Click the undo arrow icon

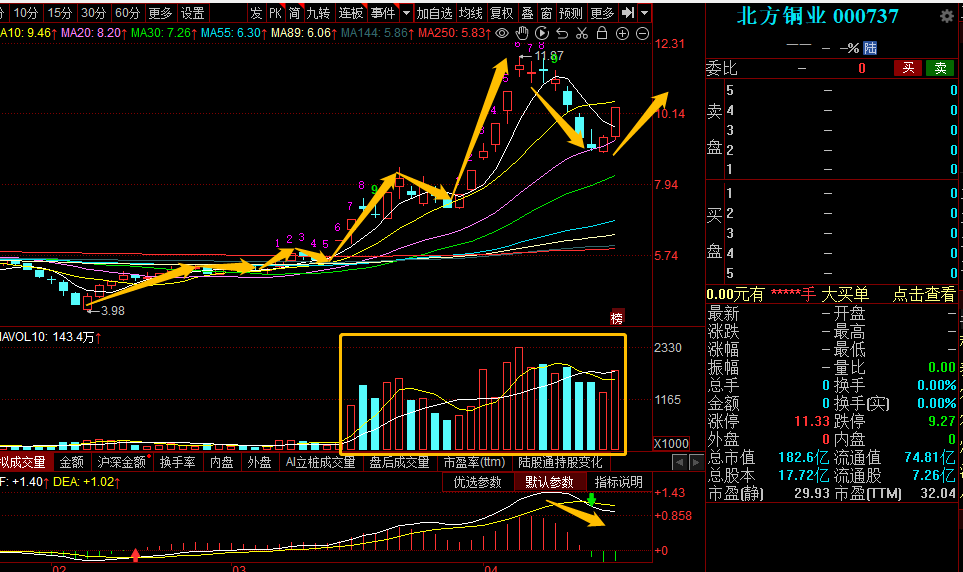pos(561,33)
